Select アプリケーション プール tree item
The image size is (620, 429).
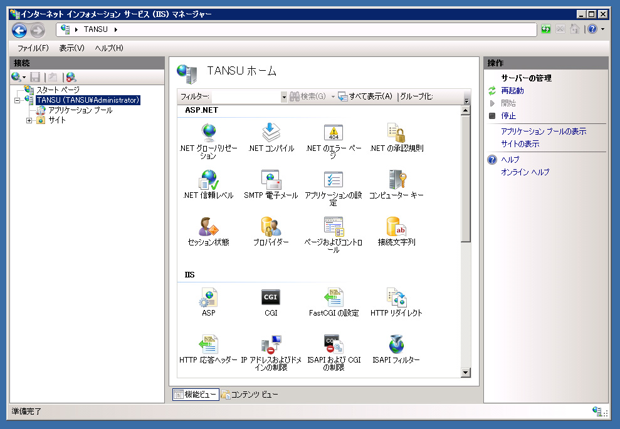click(80, 110)
